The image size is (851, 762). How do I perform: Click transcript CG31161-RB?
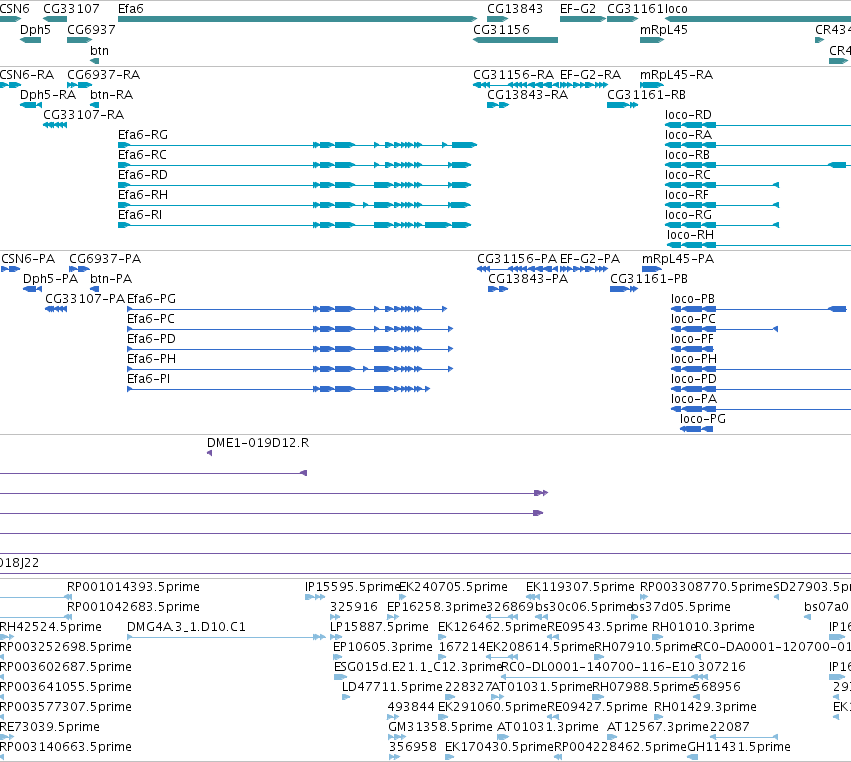click(646, 95)
